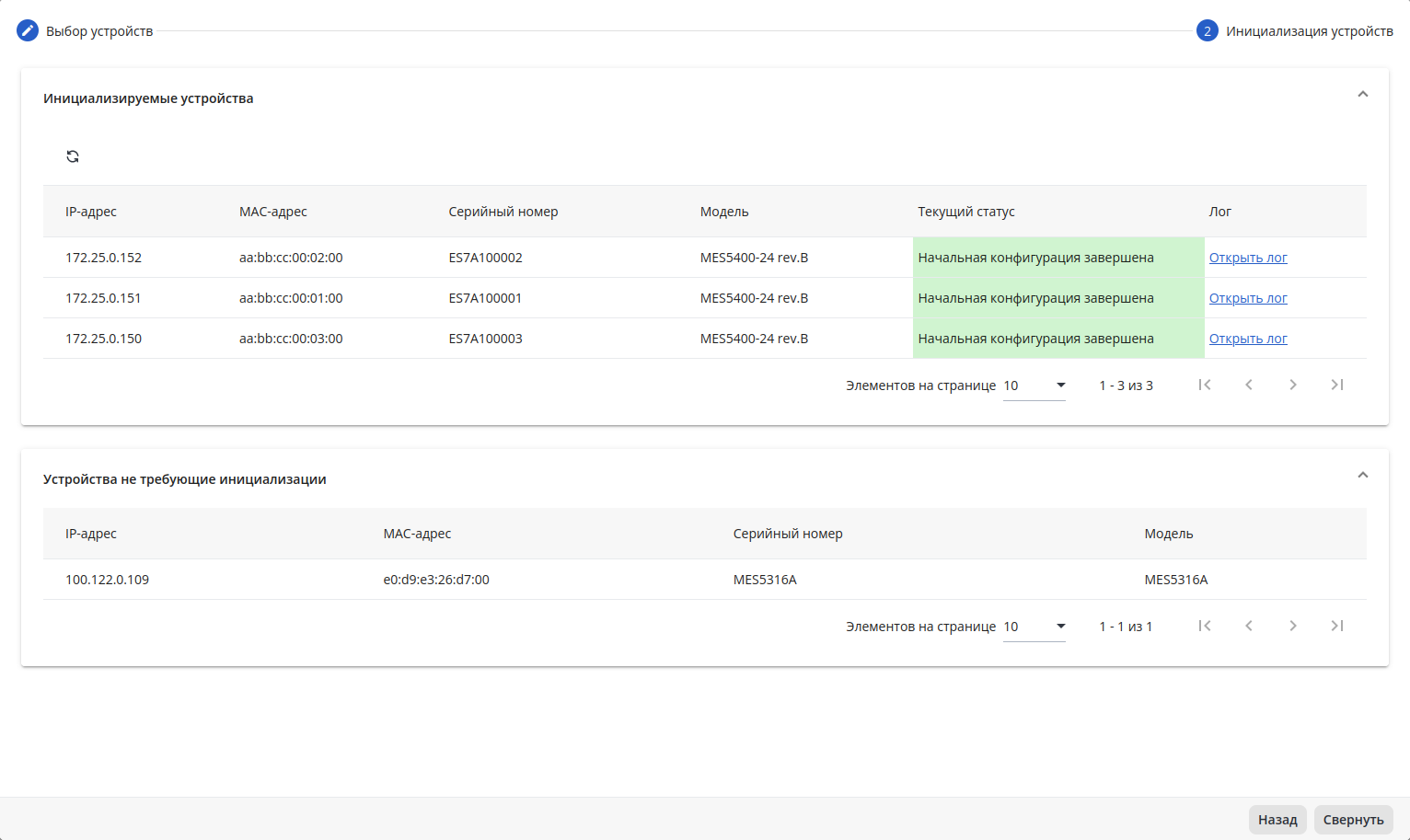Viewport: 1410px width, 840px height.
Task: Collapse the Инициализируемые устройства panel
Action: 1363,94
